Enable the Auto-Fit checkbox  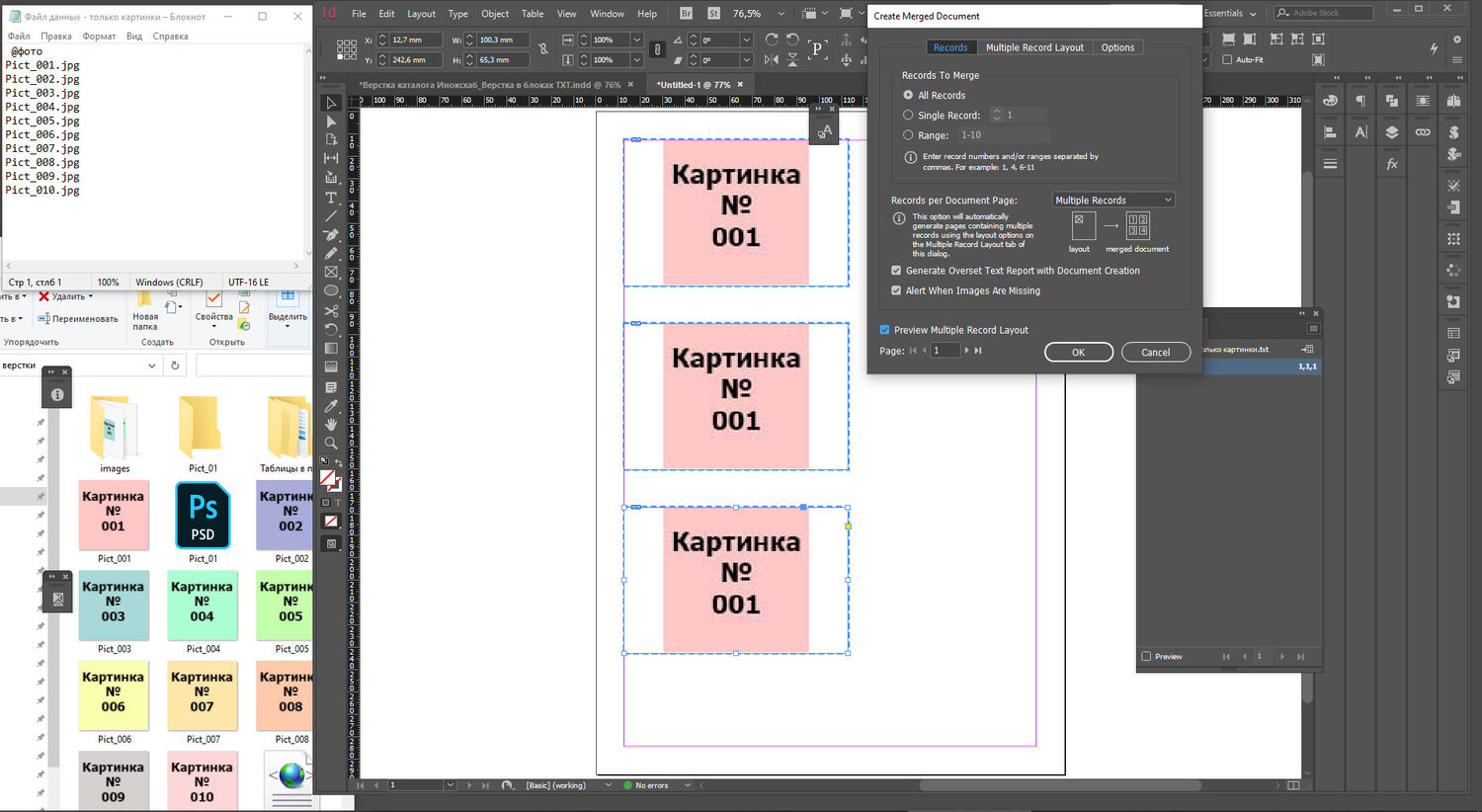[x=1227, y=59]
